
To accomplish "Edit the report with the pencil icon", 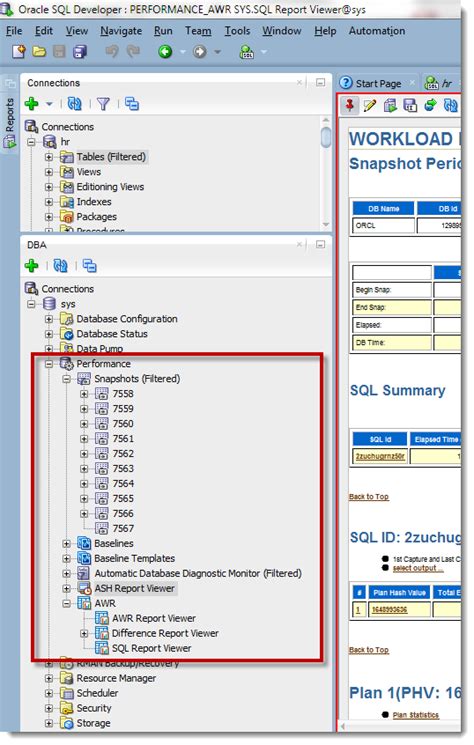I will 370,105.
